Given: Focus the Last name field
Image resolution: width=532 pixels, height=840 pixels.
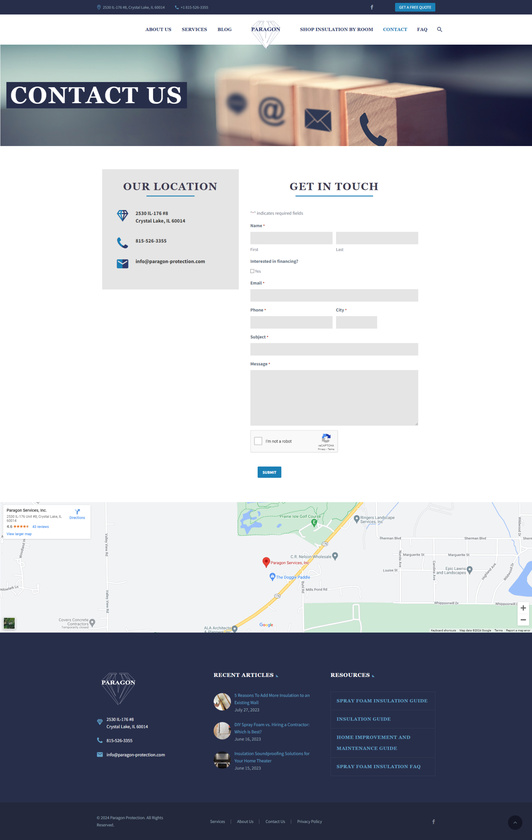Looking at the screenshot, I should pos(377,238).
